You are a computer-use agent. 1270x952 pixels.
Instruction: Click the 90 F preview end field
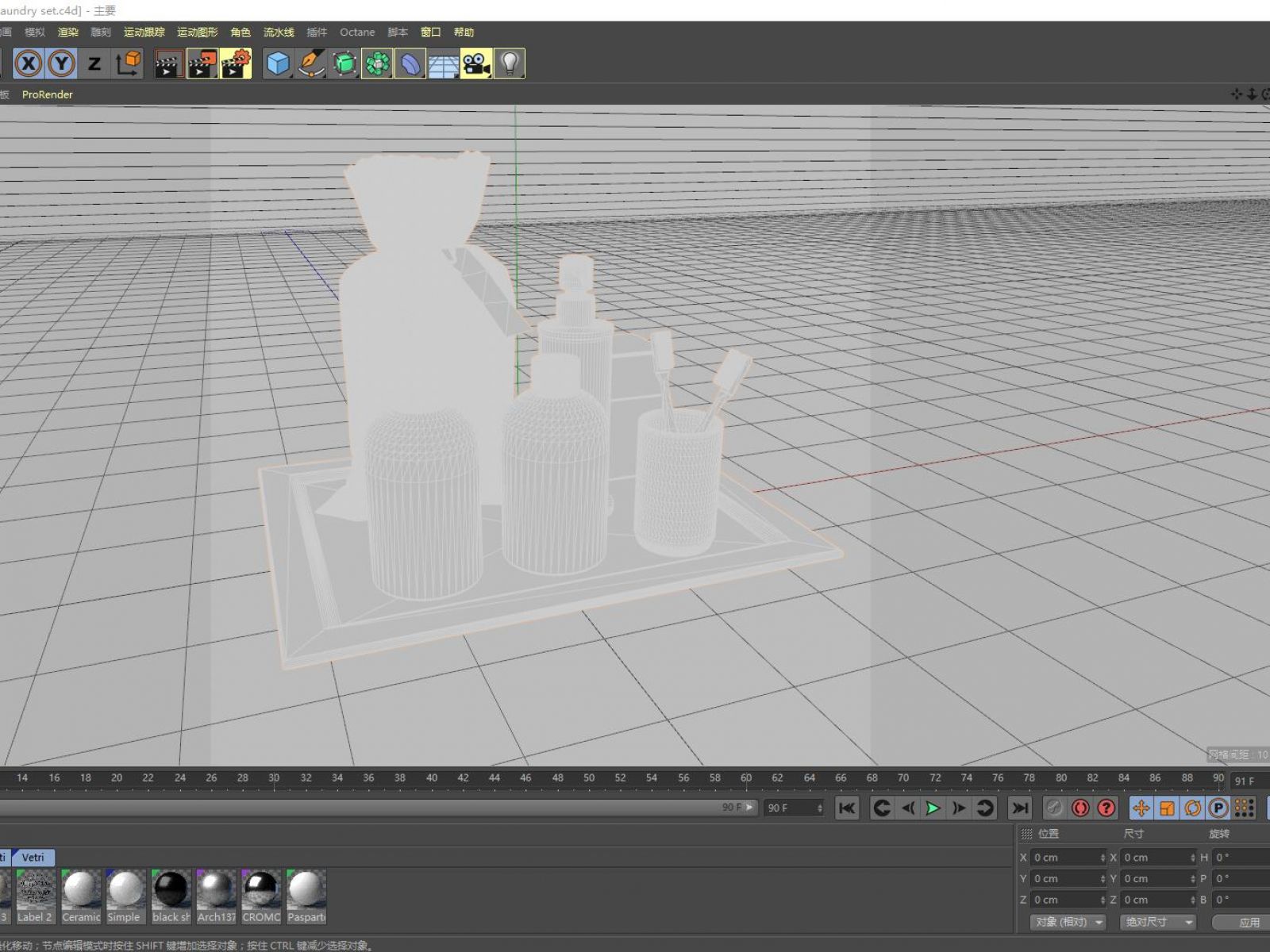795,808
